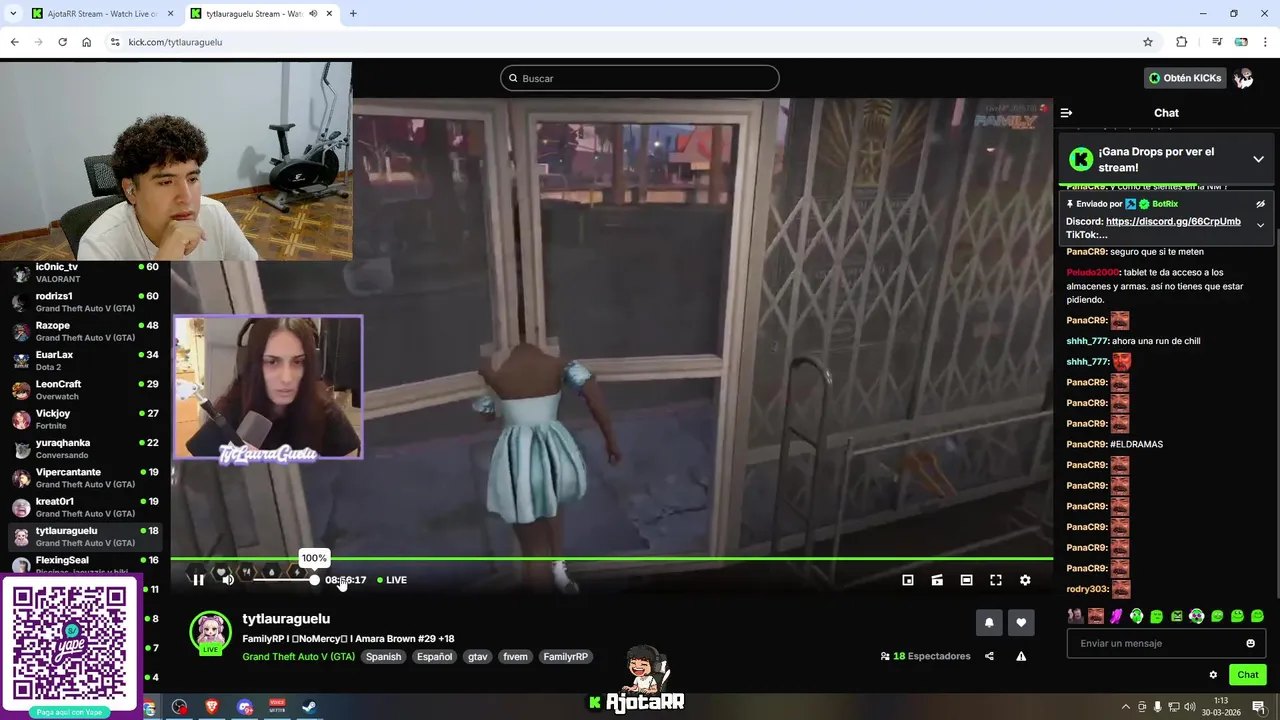Toggle theater mode icon
Viewport: 1280px width, 720px height.
click(x=966, y=580)
